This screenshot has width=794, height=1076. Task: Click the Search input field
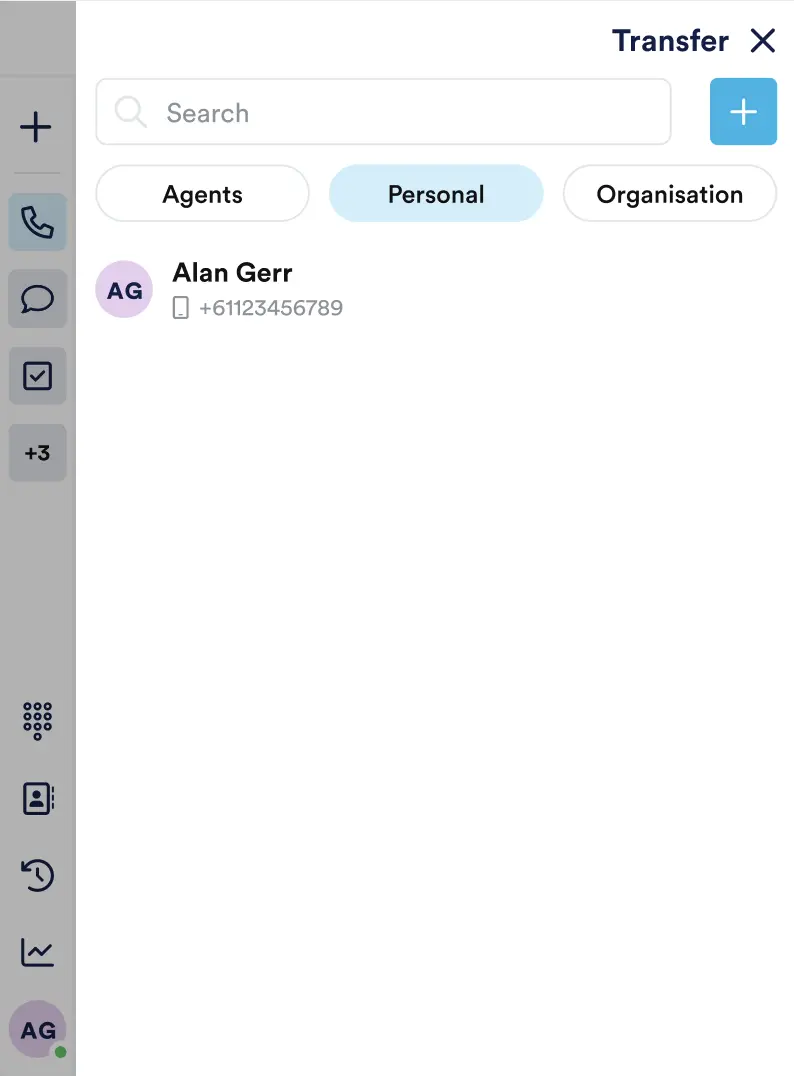[383, 112]
